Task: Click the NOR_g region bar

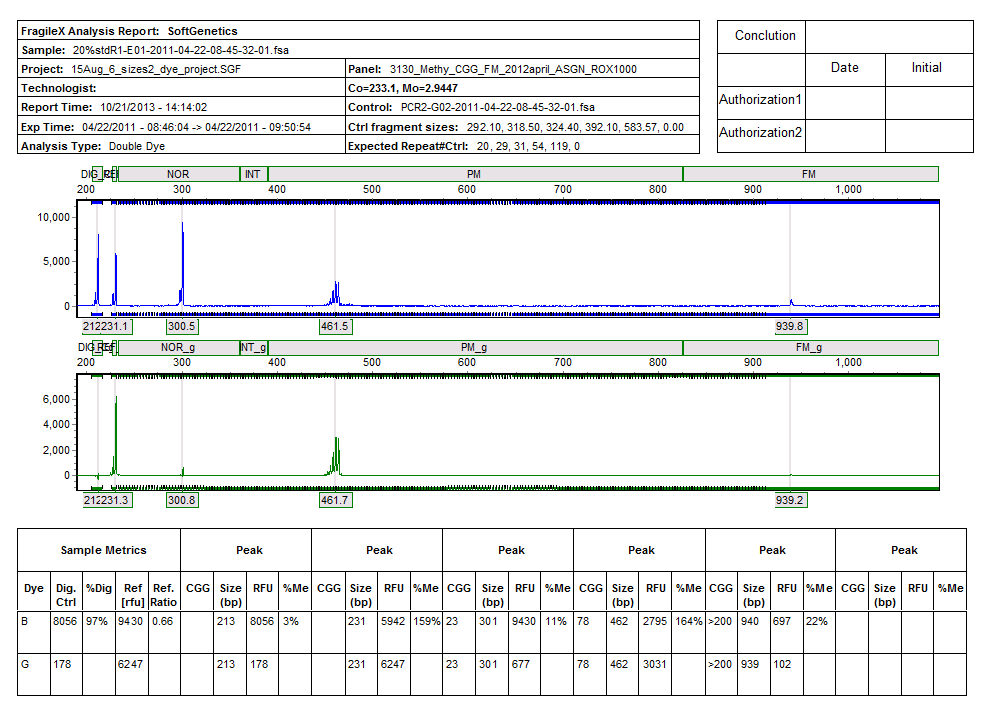Action: pyautogui.click(x=179, y=348)
